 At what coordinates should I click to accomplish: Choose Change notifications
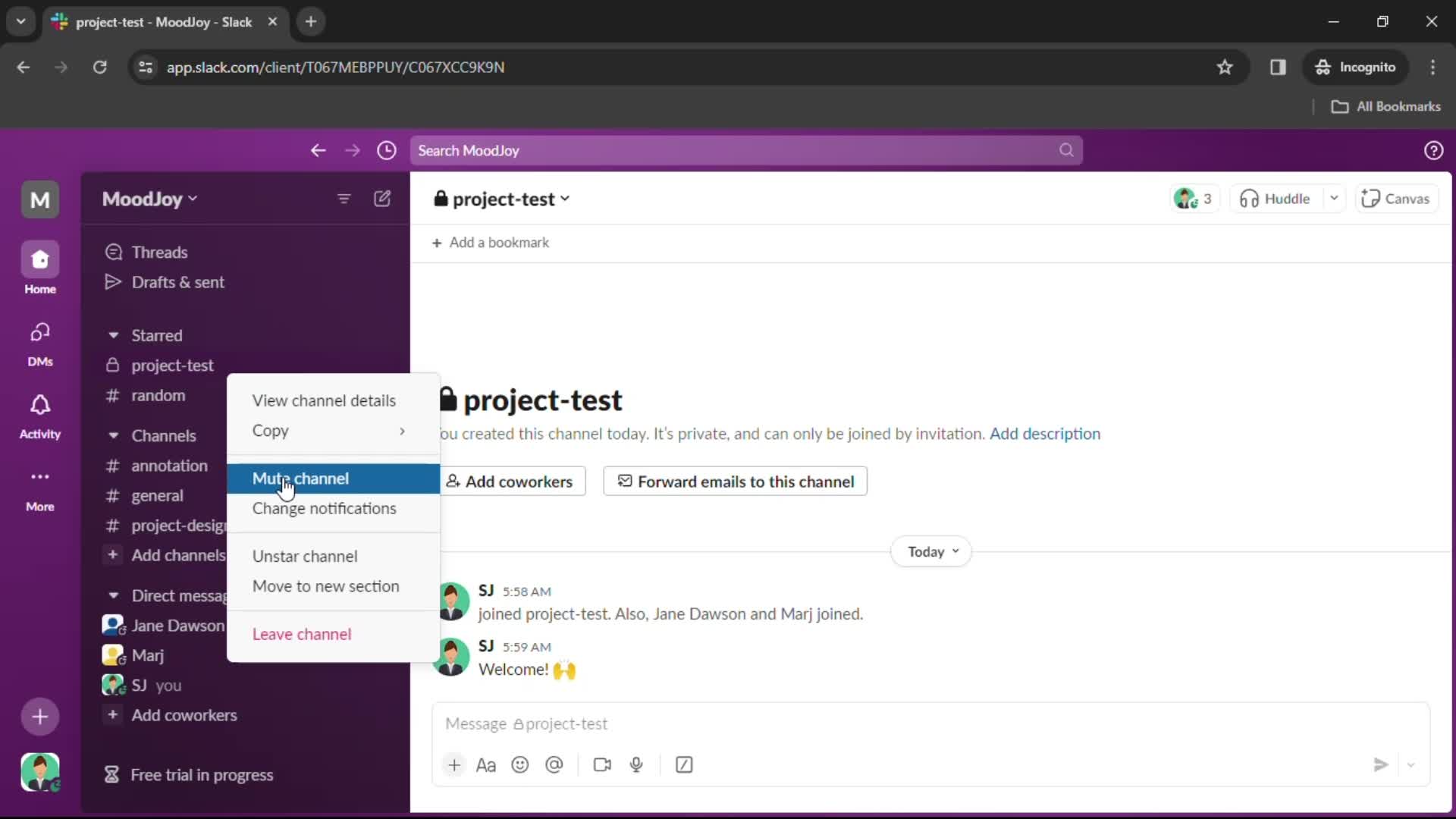(333, 508)
